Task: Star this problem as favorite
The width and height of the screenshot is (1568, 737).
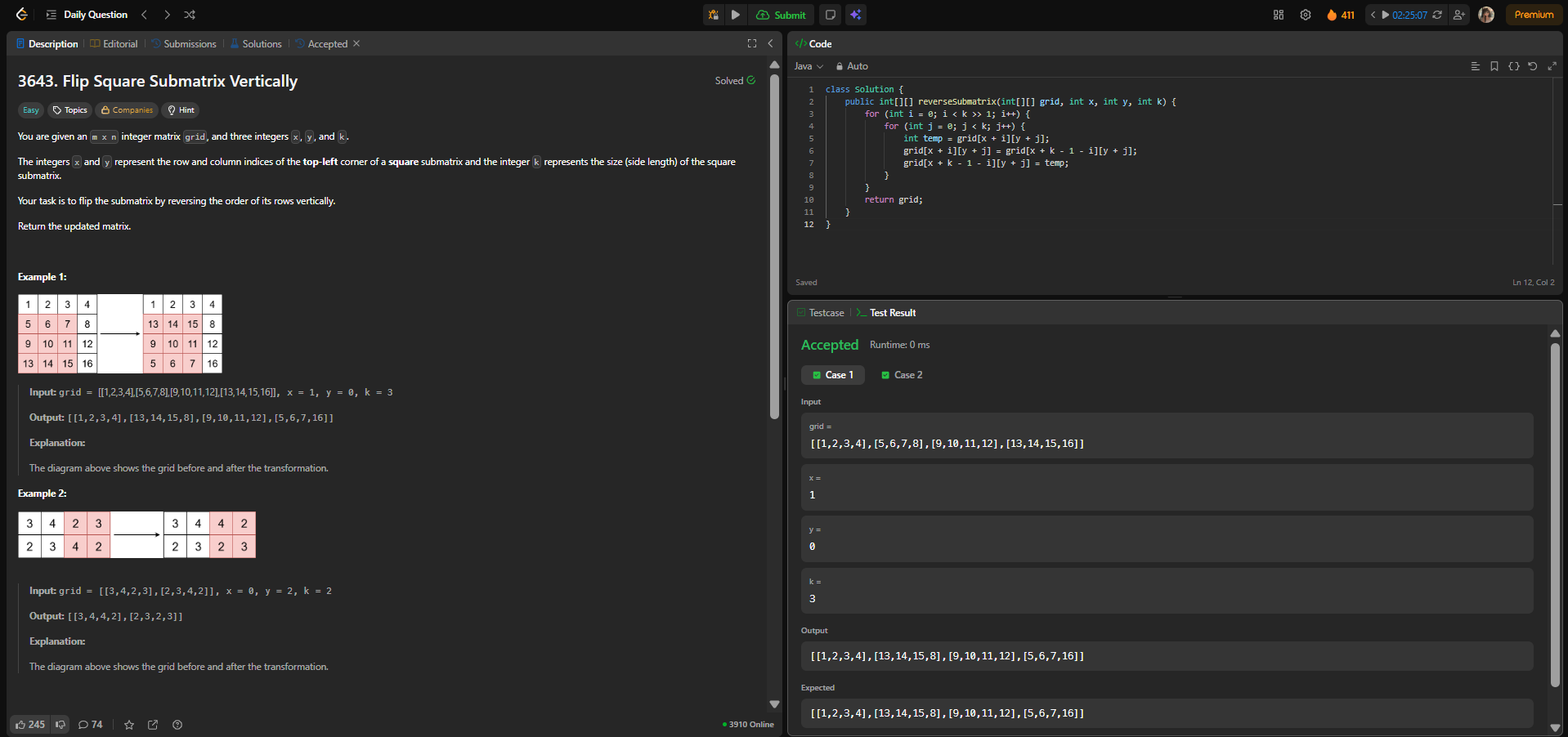Action: [129, 725]
